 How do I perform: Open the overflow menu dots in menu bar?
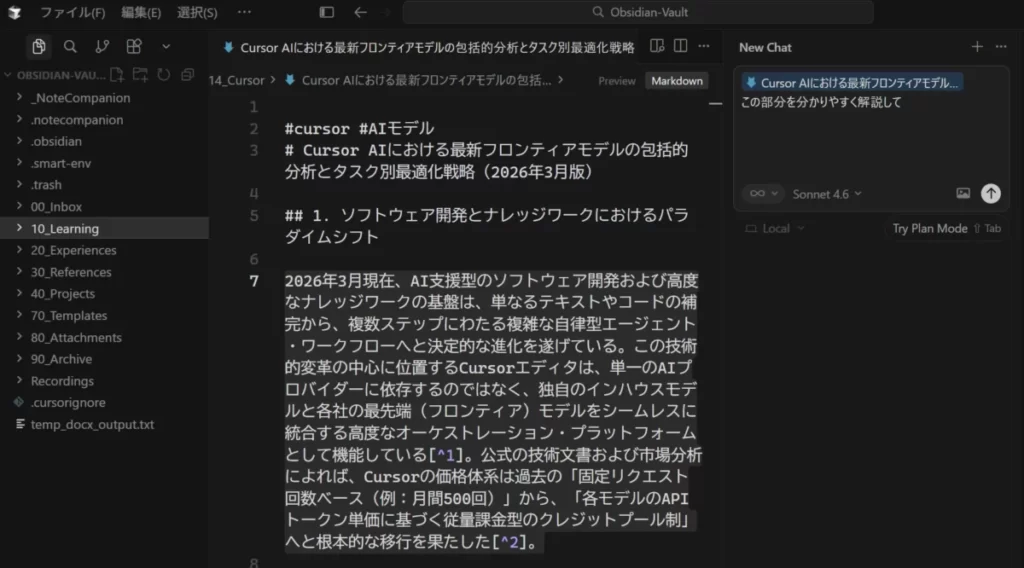click(x=244, y=12)
